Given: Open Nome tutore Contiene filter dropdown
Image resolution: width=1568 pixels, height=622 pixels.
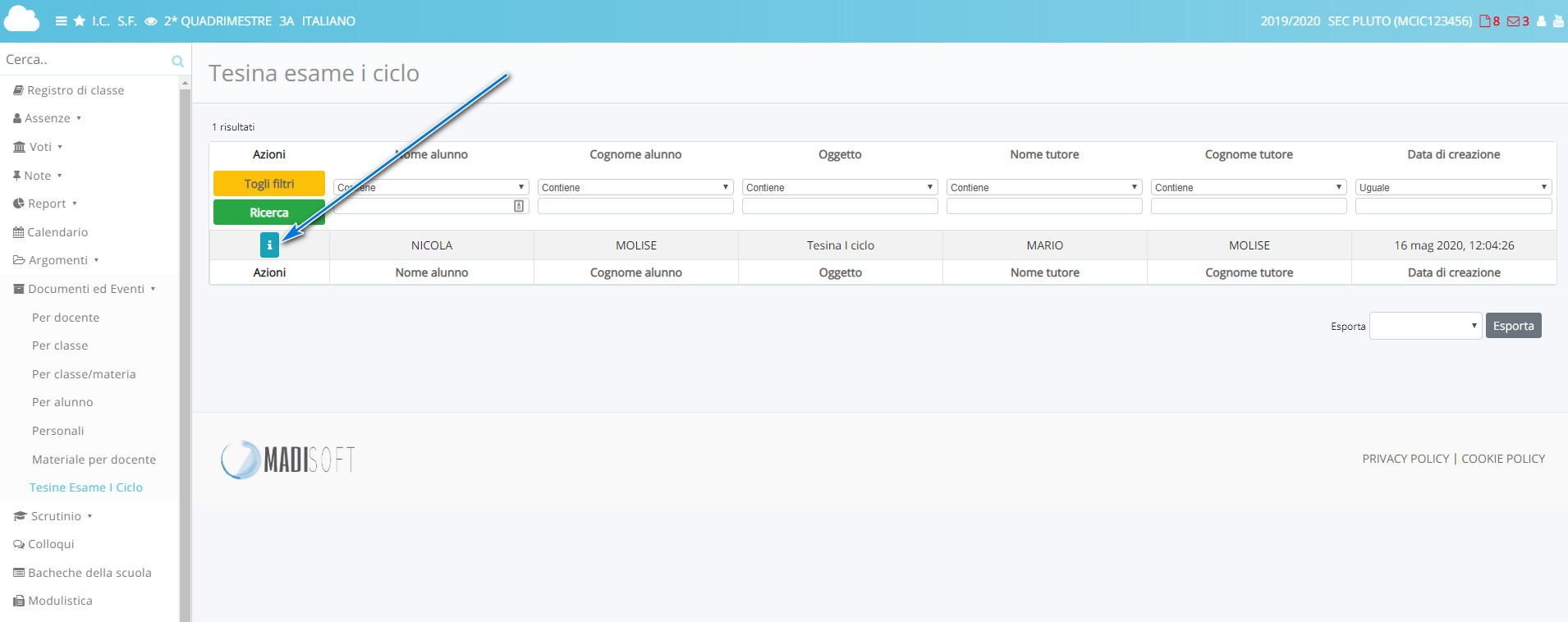Looking at the screenshot, I should coord(1044,187).
